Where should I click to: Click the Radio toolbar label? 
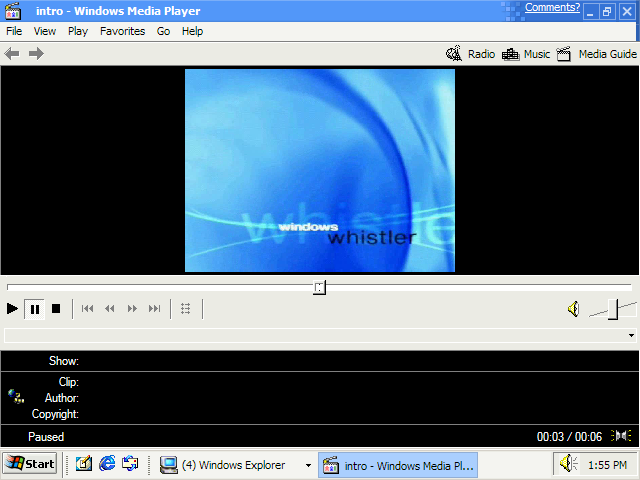click(x=481, y=54)
